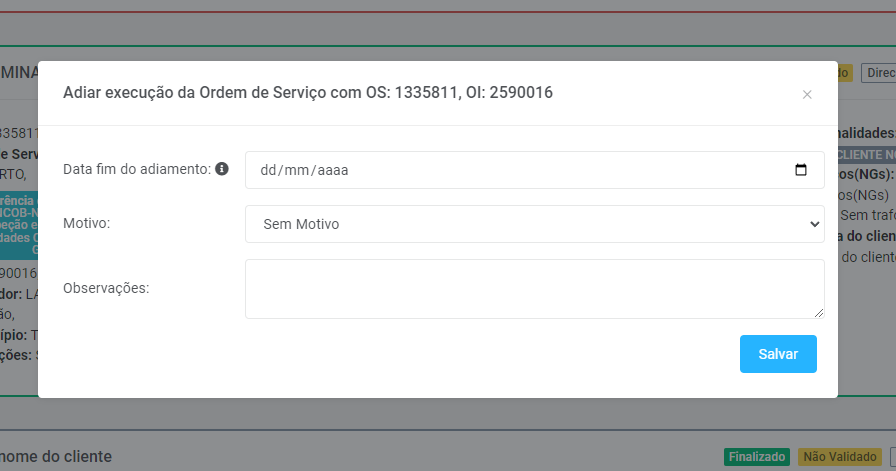Select the year segment "aaaa" of the date
The width and height of the screenshot is (896, 471).
click(331, 170)
